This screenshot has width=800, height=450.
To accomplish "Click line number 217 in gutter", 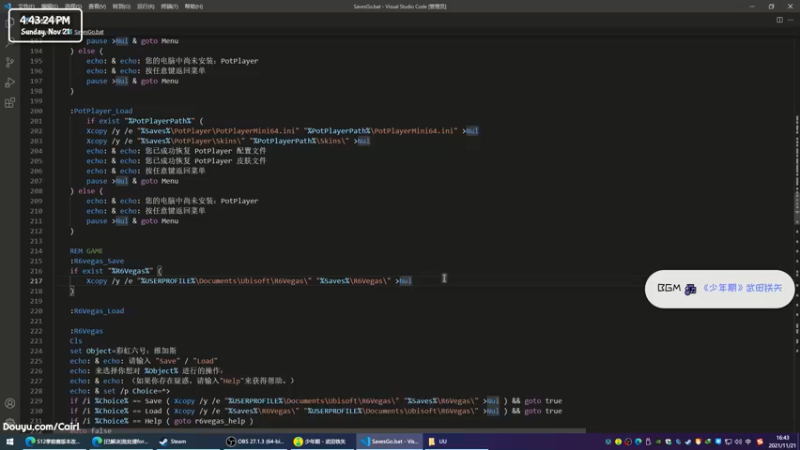I will pos(36,281).
